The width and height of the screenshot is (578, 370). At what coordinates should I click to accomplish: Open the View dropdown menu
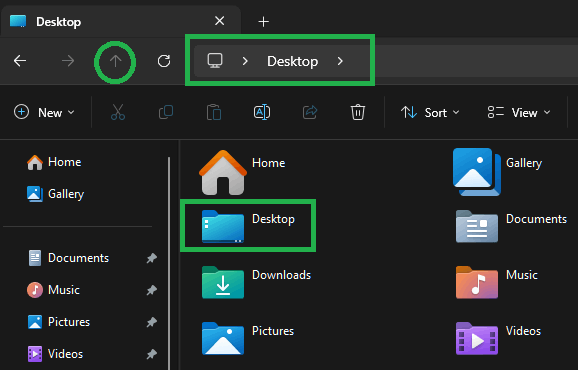coord(519,112)
